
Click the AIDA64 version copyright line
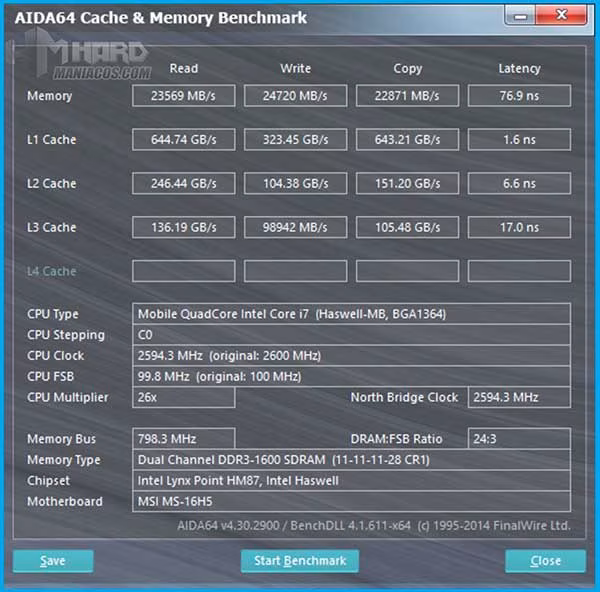374,525
